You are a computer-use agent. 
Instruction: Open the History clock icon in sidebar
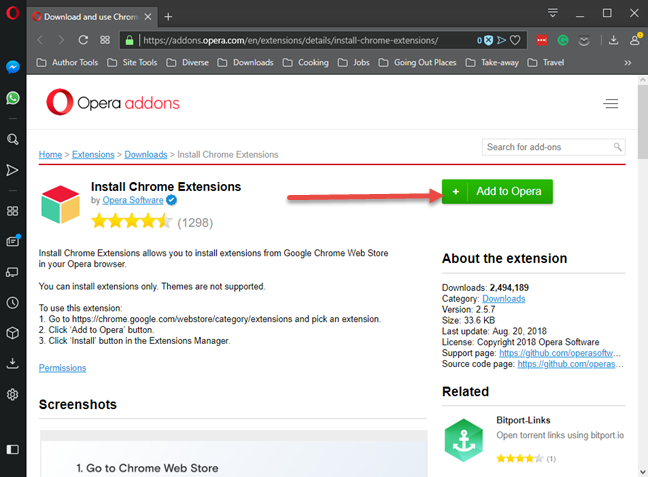tap(13, 302)
